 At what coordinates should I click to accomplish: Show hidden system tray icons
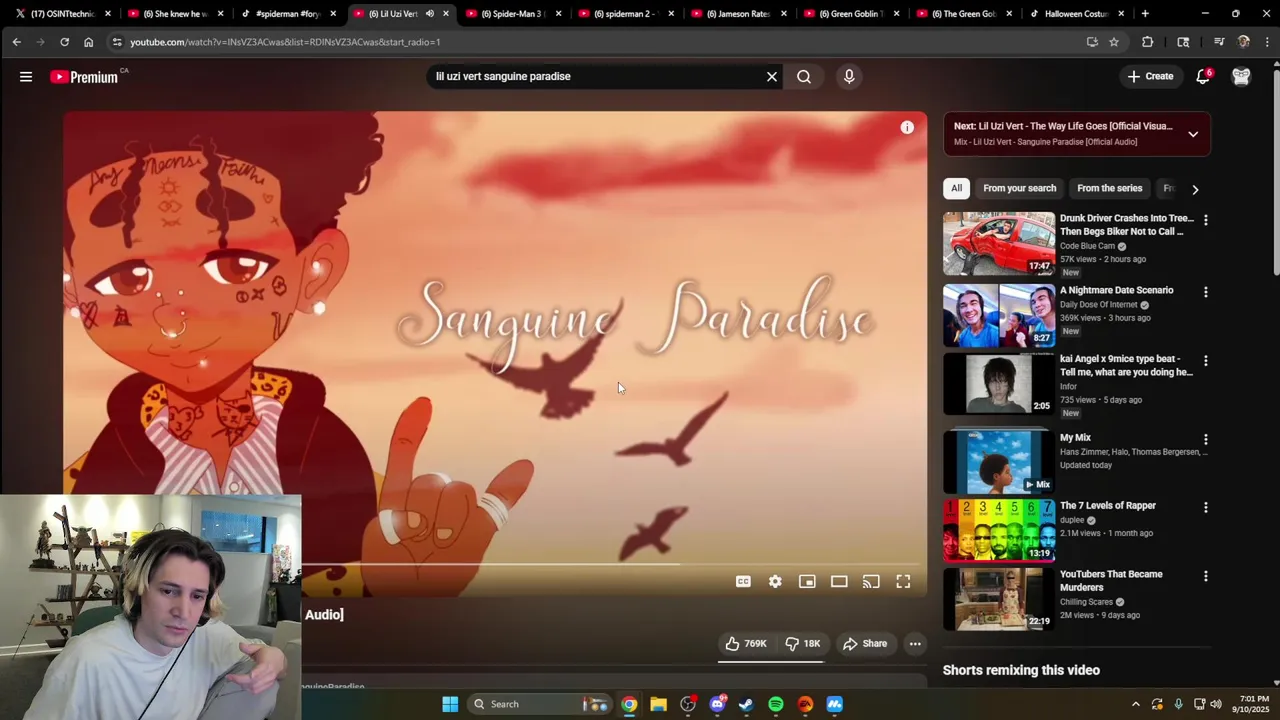pos(1135,704)
